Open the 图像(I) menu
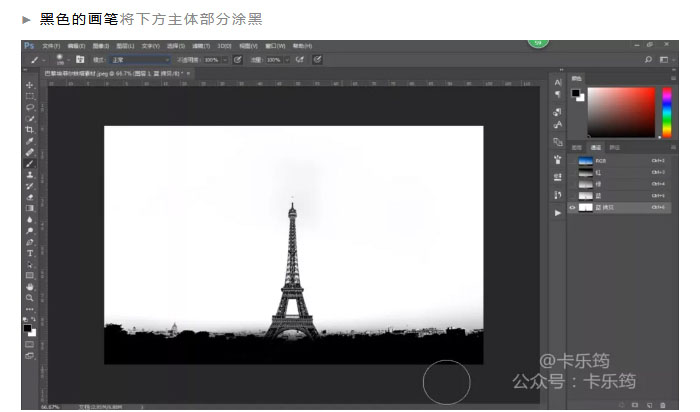 click(100, 46)
